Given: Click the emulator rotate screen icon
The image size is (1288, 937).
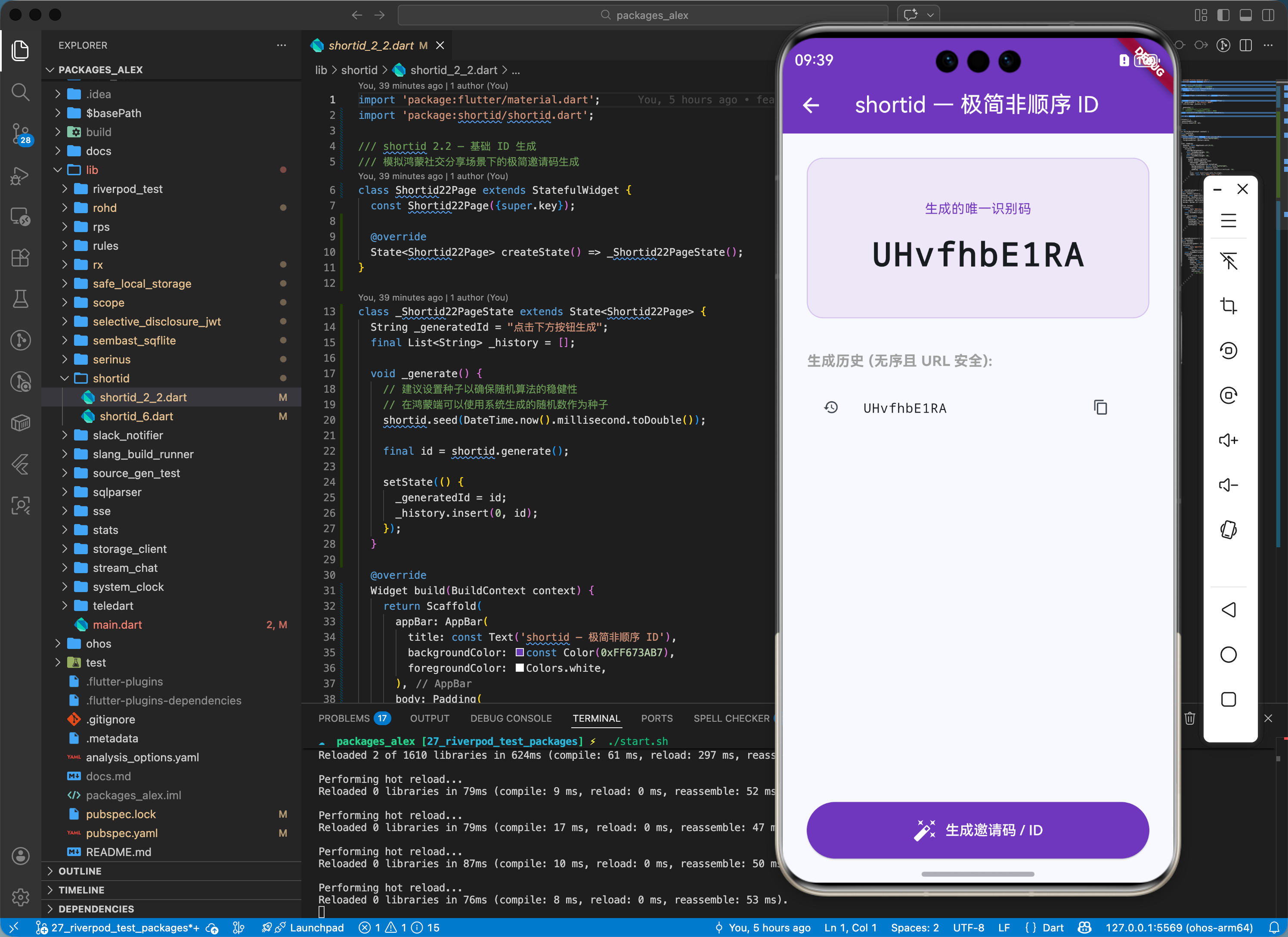Looking at the screenshot, I should (x=1228, y=530).
